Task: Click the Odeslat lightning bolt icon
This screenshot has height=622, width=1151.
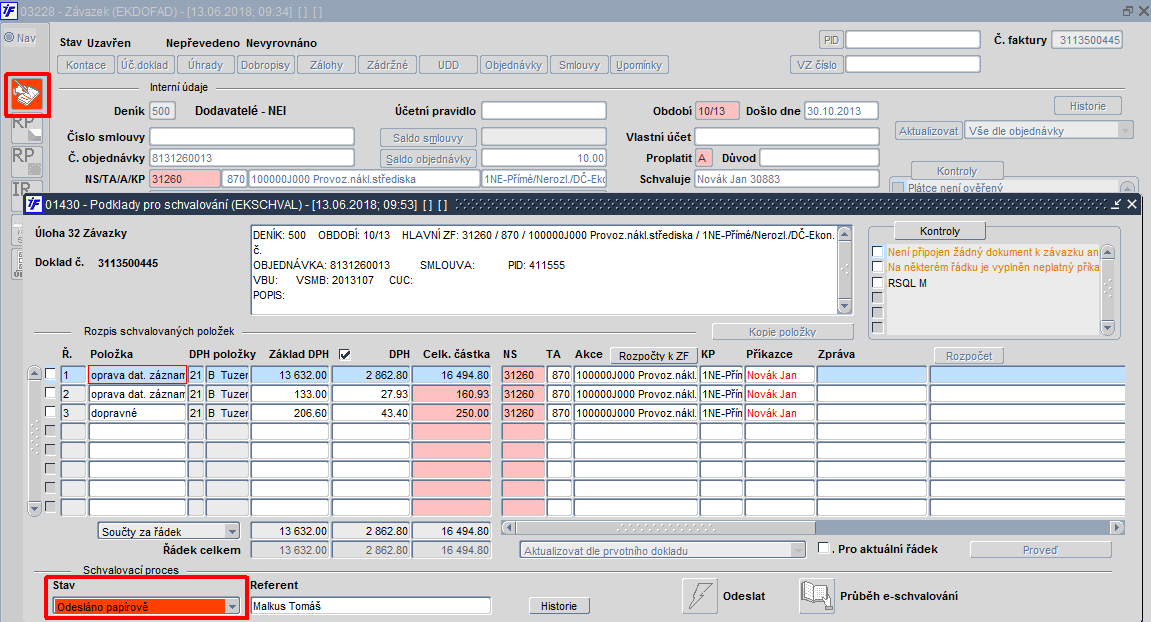Action: [699, 596]
